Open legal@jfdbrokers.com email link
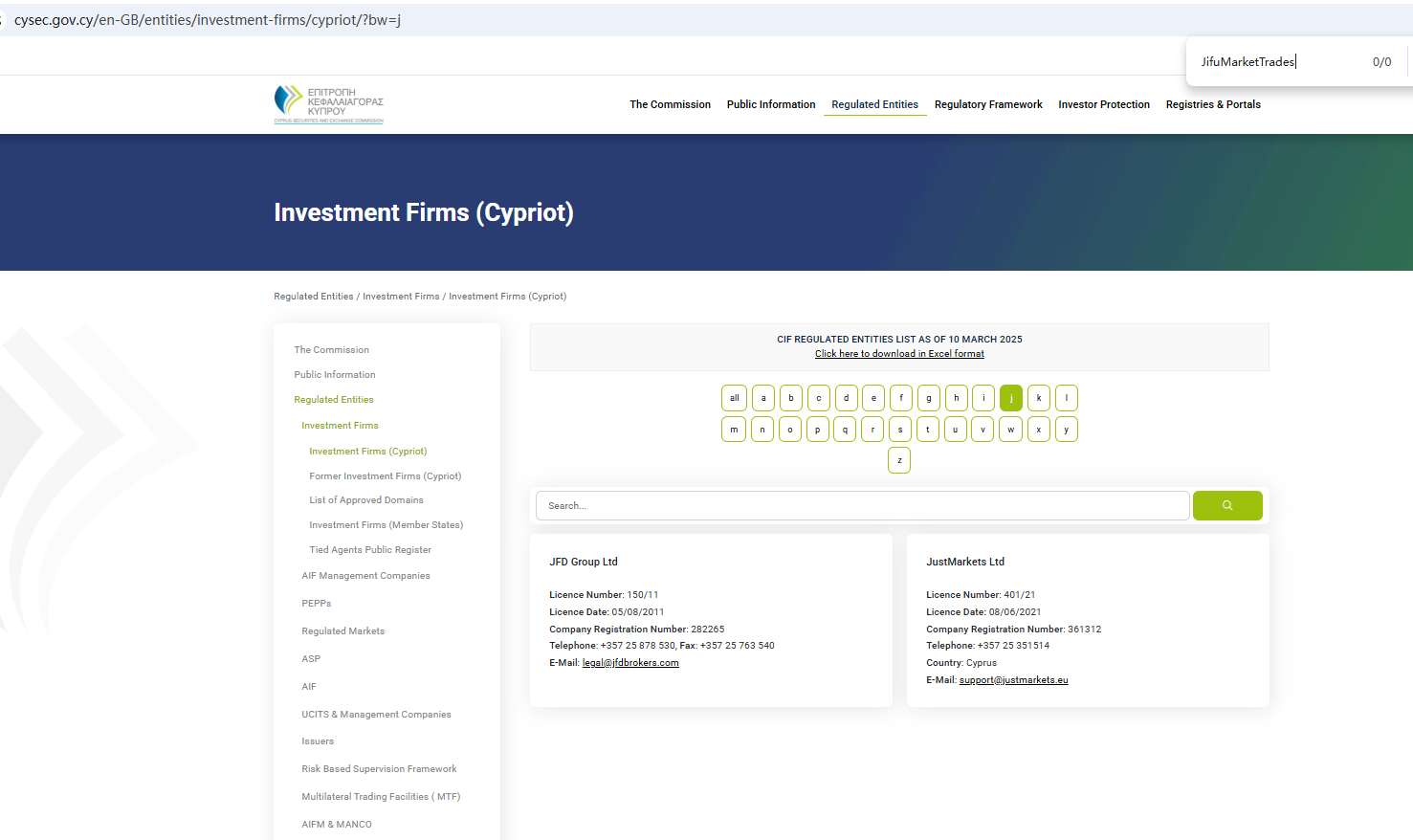 coord(630,663)
